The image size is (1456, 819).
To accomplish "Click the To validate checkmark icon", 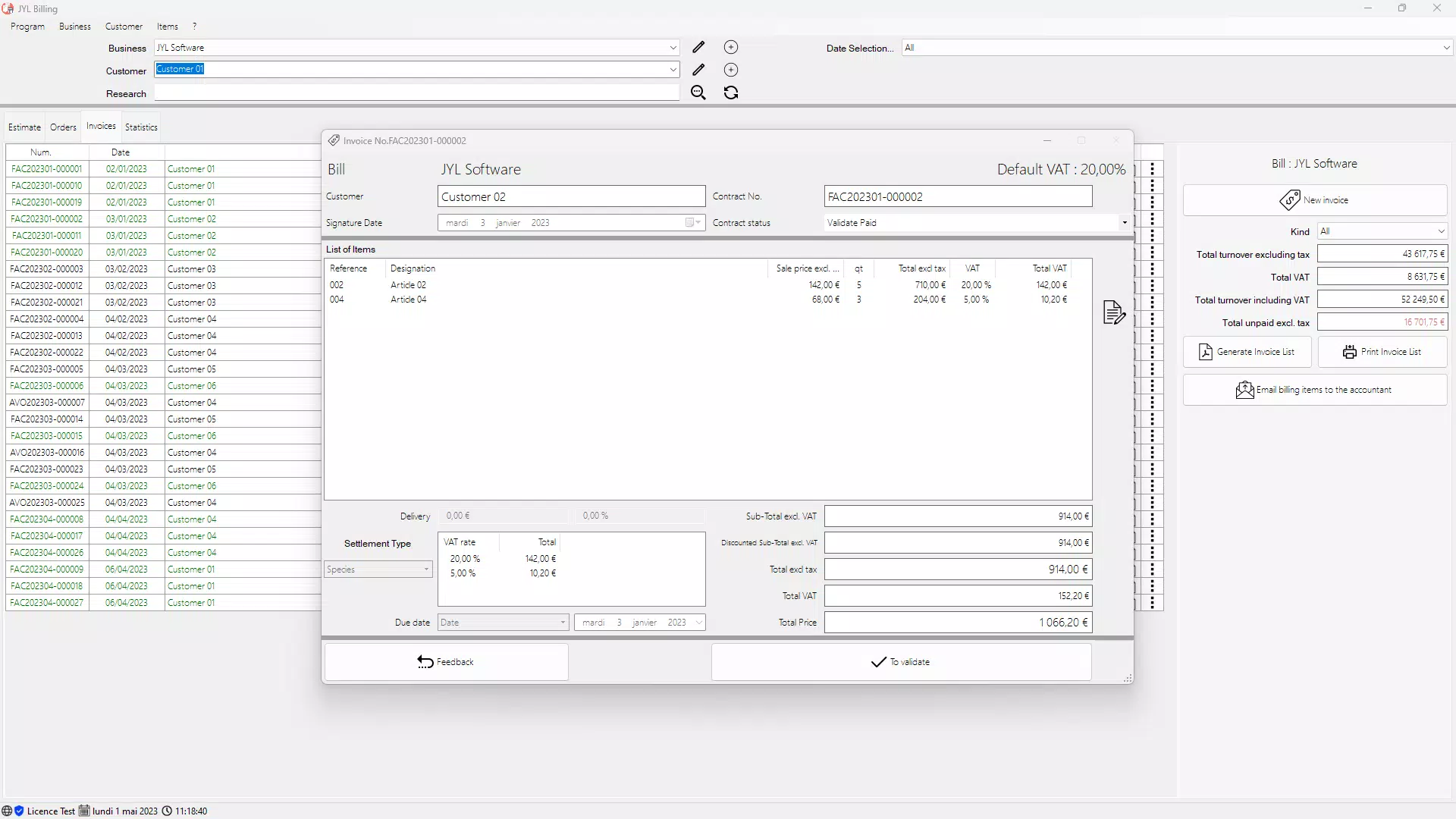I will 879,662.
